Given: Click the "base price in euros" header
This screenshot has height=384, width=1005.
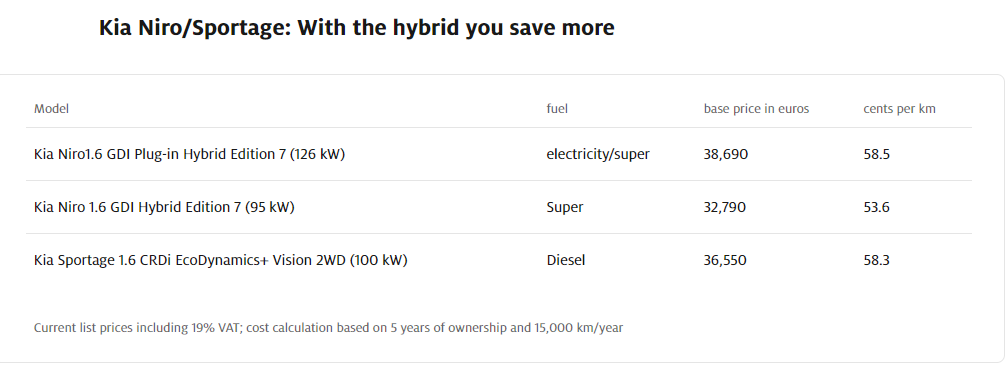Looking at the screenshot, I should (x=756, y=109).
